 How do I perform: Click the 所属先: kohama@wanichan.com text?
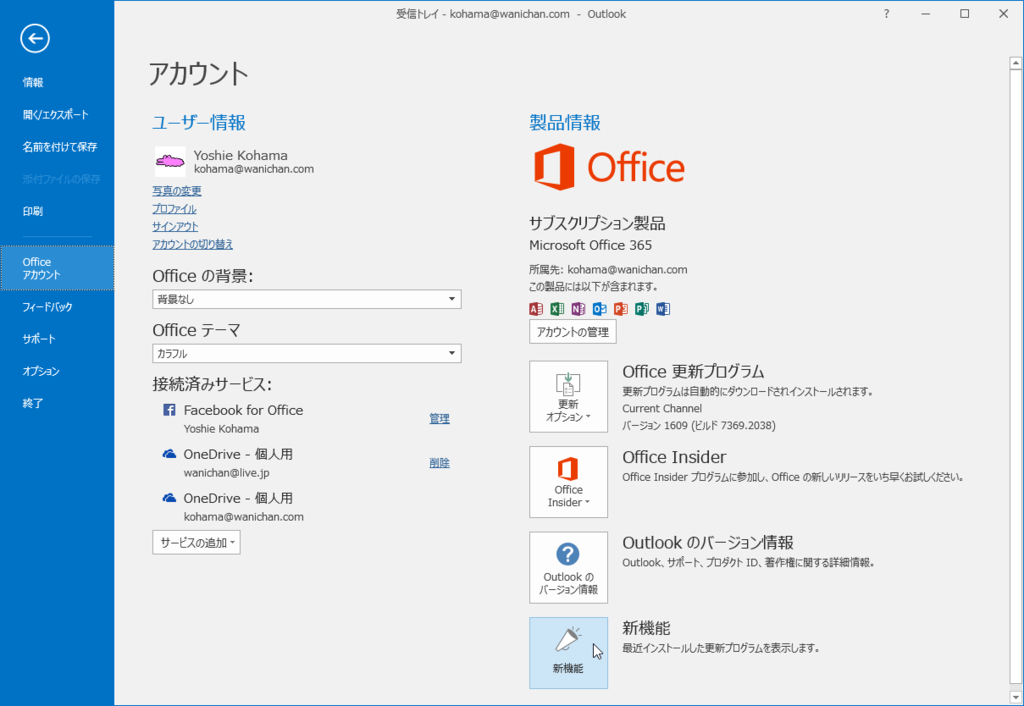tap(608, 270)
